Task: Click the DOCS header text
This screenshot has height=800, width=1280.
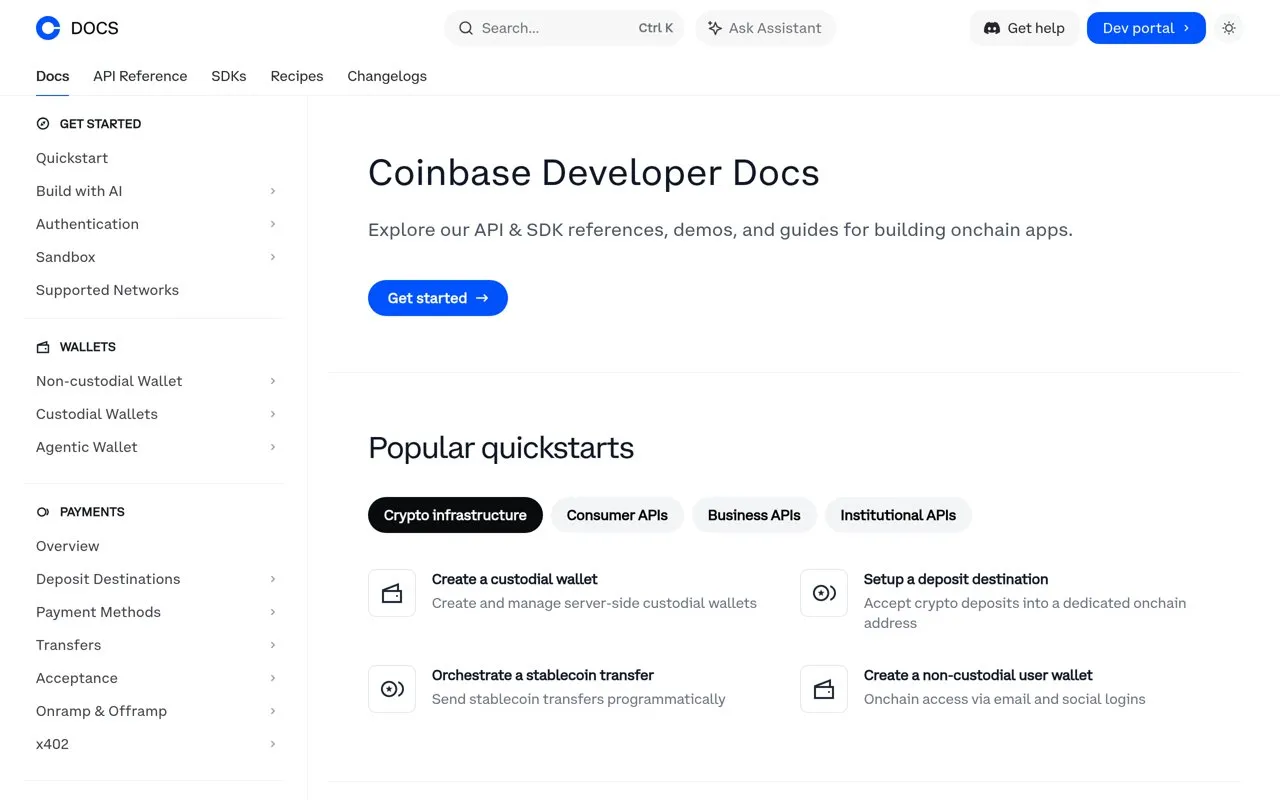Action: [95, 28]
